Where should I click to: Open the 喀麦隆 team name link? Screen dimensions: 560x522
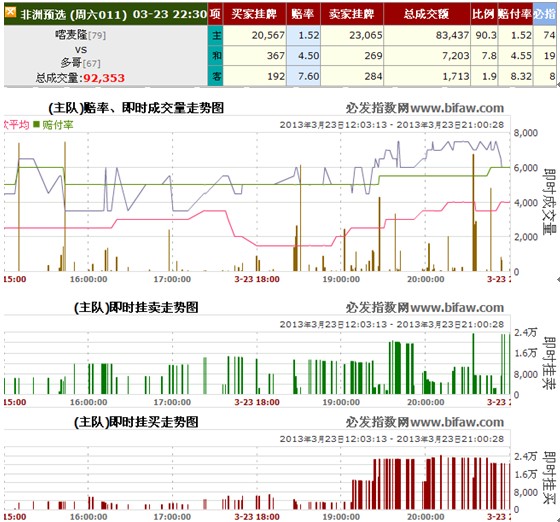tap(71, 35)
